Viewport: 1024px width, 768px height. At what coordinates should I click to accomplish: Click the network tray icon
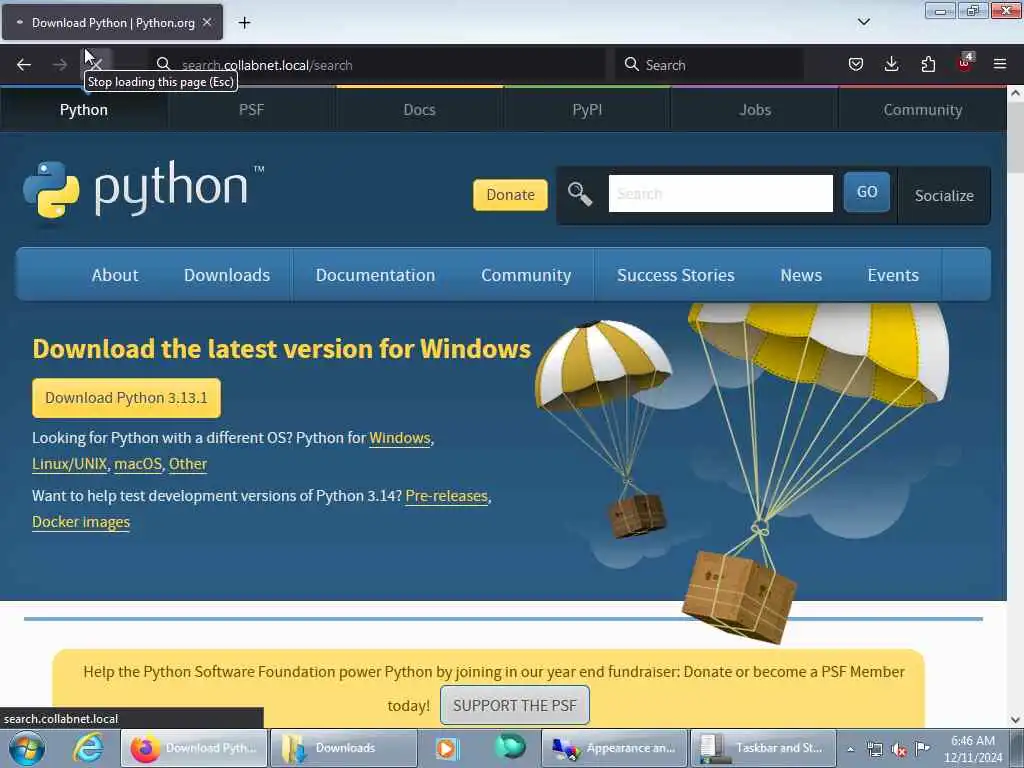click(874, 750)
